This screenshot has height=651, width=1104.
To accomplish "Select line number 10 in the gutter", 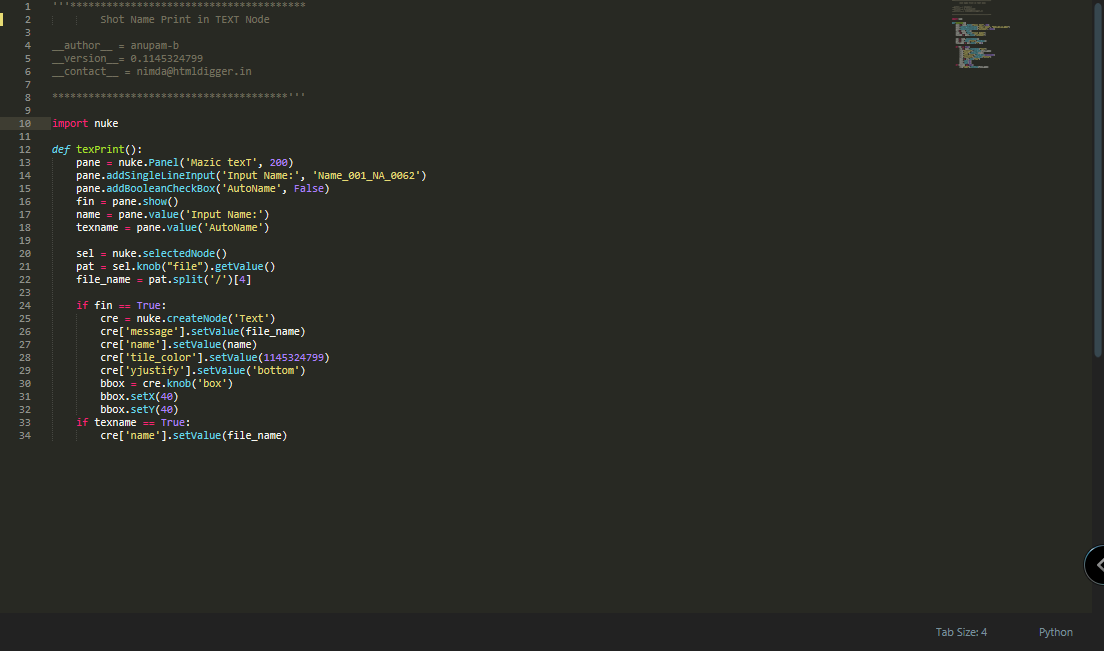I will point(25,123).
